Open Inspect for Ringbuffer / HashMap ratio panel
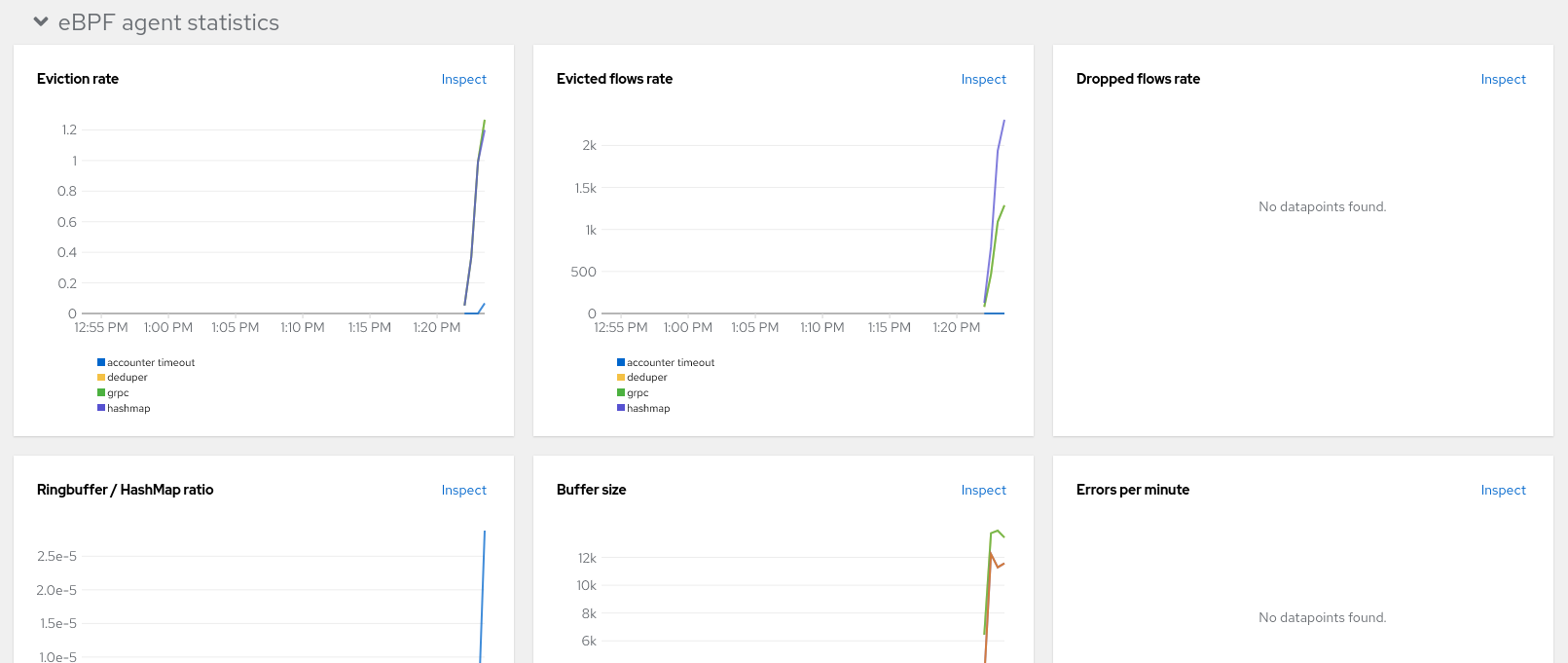Viewport: 1568px width, 663px height. click(x=463, y=491)
